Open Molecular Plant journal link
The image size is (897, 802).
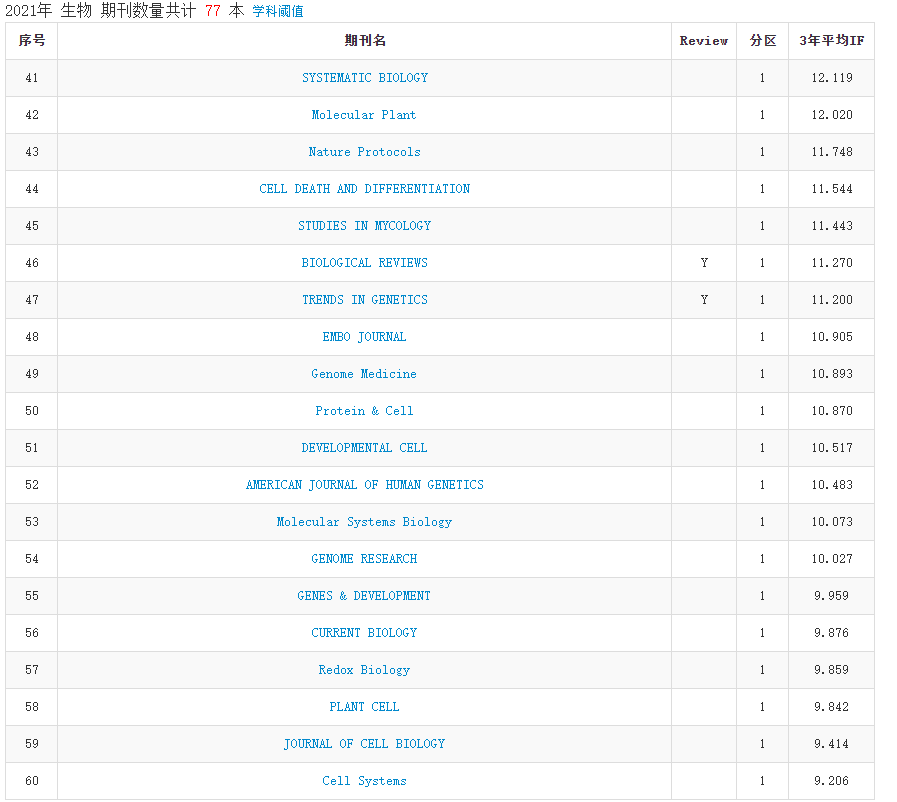pyautogui.click(x=364, y=115)
